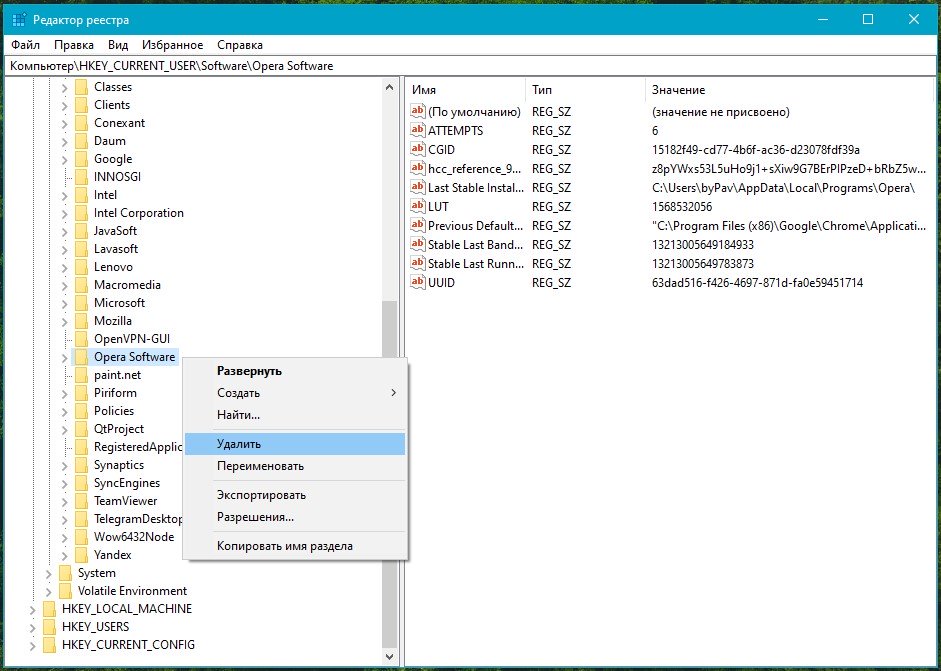
Task: Select the paint.net key
Action: pyautogui.click(x=118, y=375)
